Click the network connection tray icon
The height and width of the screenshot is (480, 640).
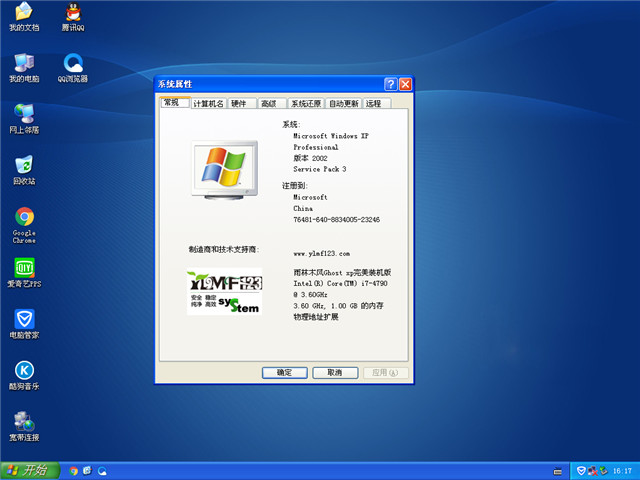[x=592, y=471]
